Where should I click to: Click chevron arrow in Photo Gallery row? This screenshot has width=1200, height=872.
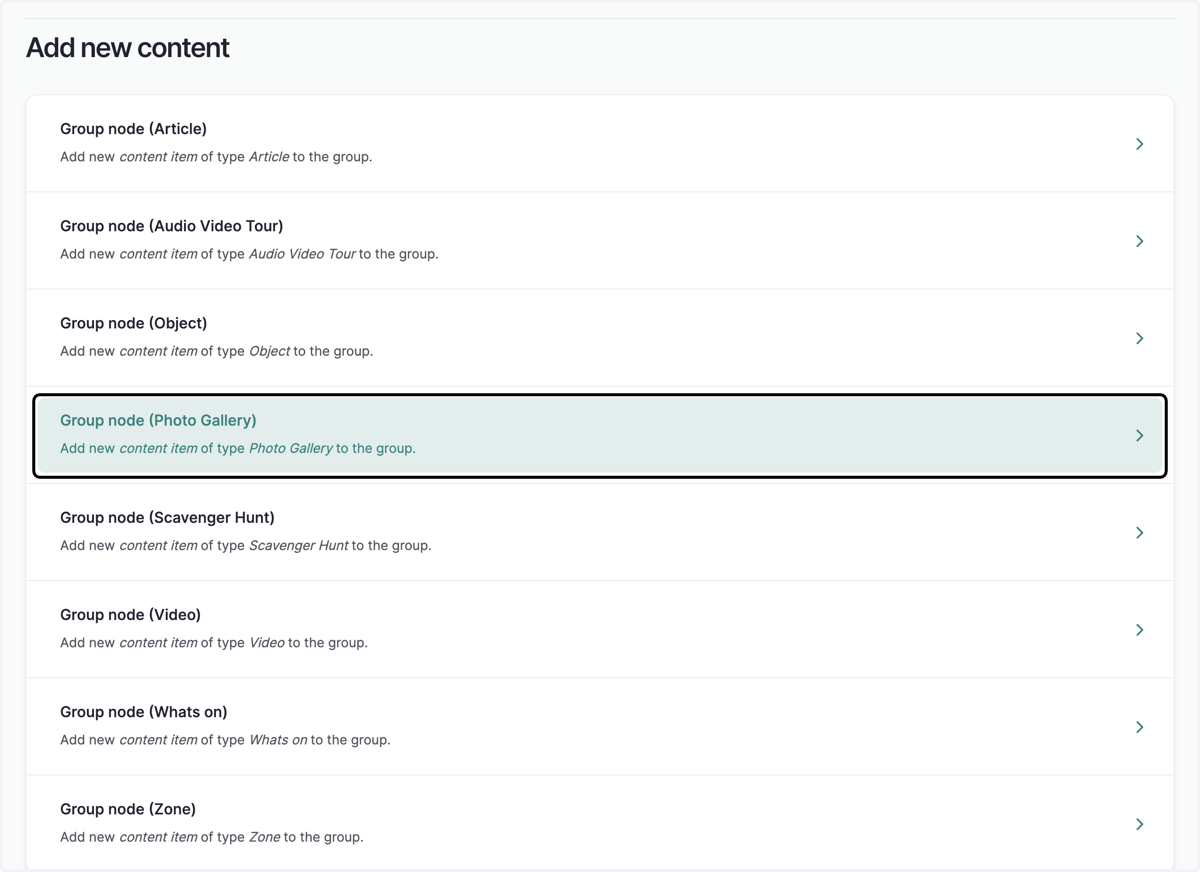tap(1139, 435)
